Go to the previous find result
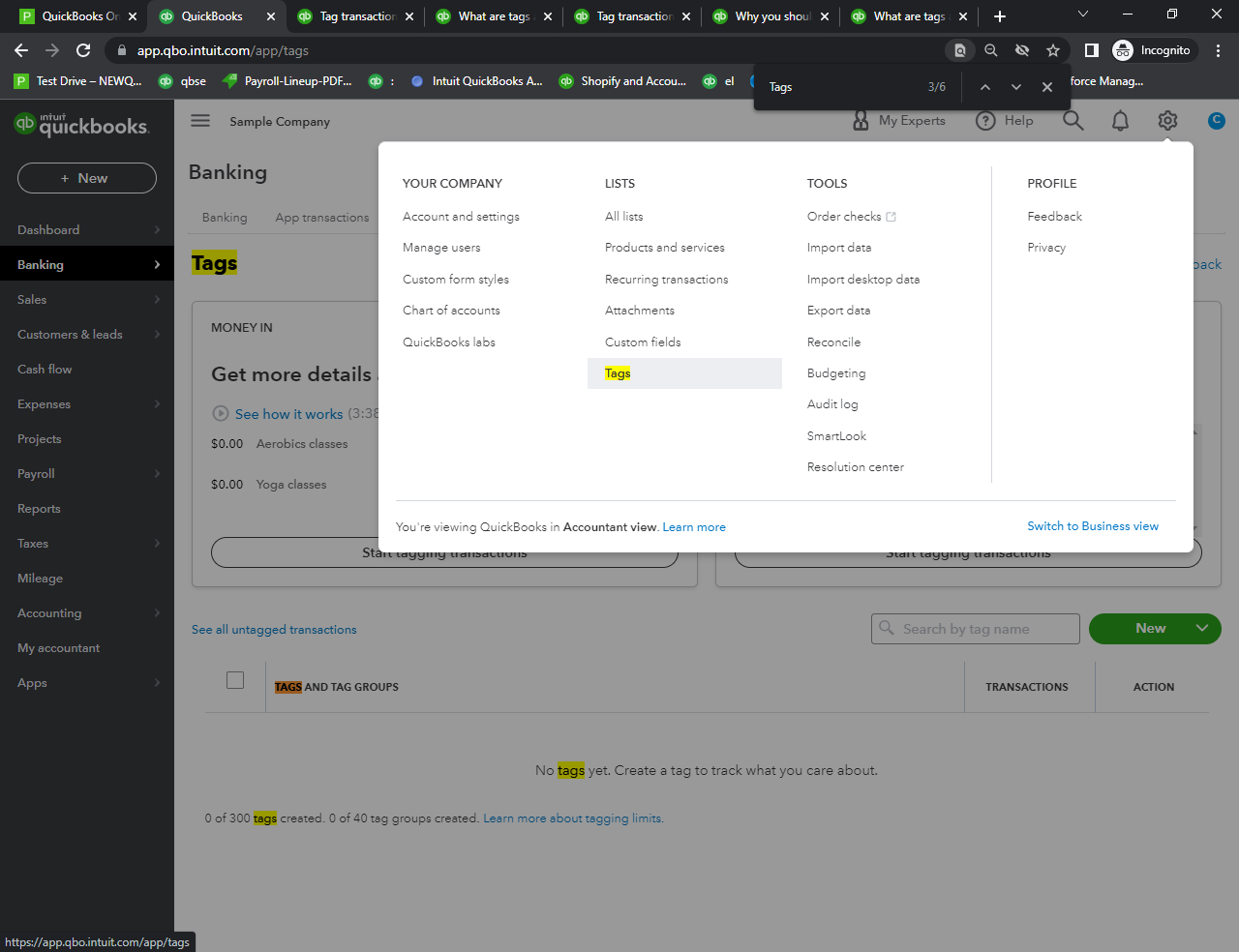The width and height of the screenshot is (1239, 952). [x=985, y=87]
